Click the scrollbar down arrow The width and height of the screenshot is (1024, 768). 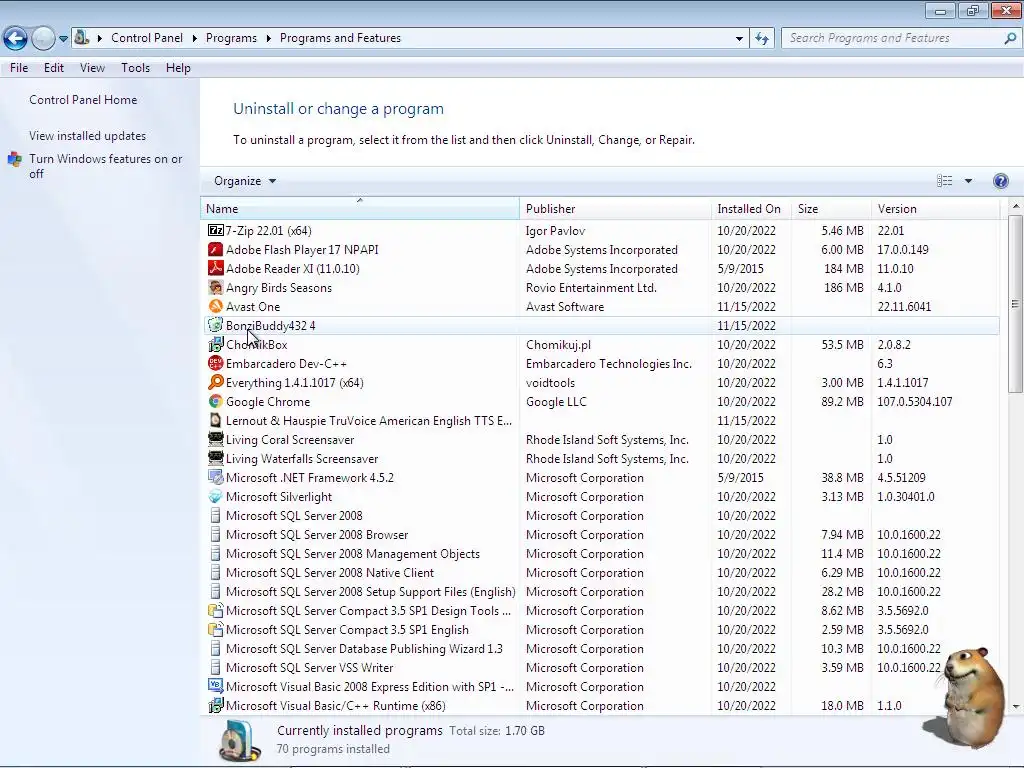[1016, 706]
